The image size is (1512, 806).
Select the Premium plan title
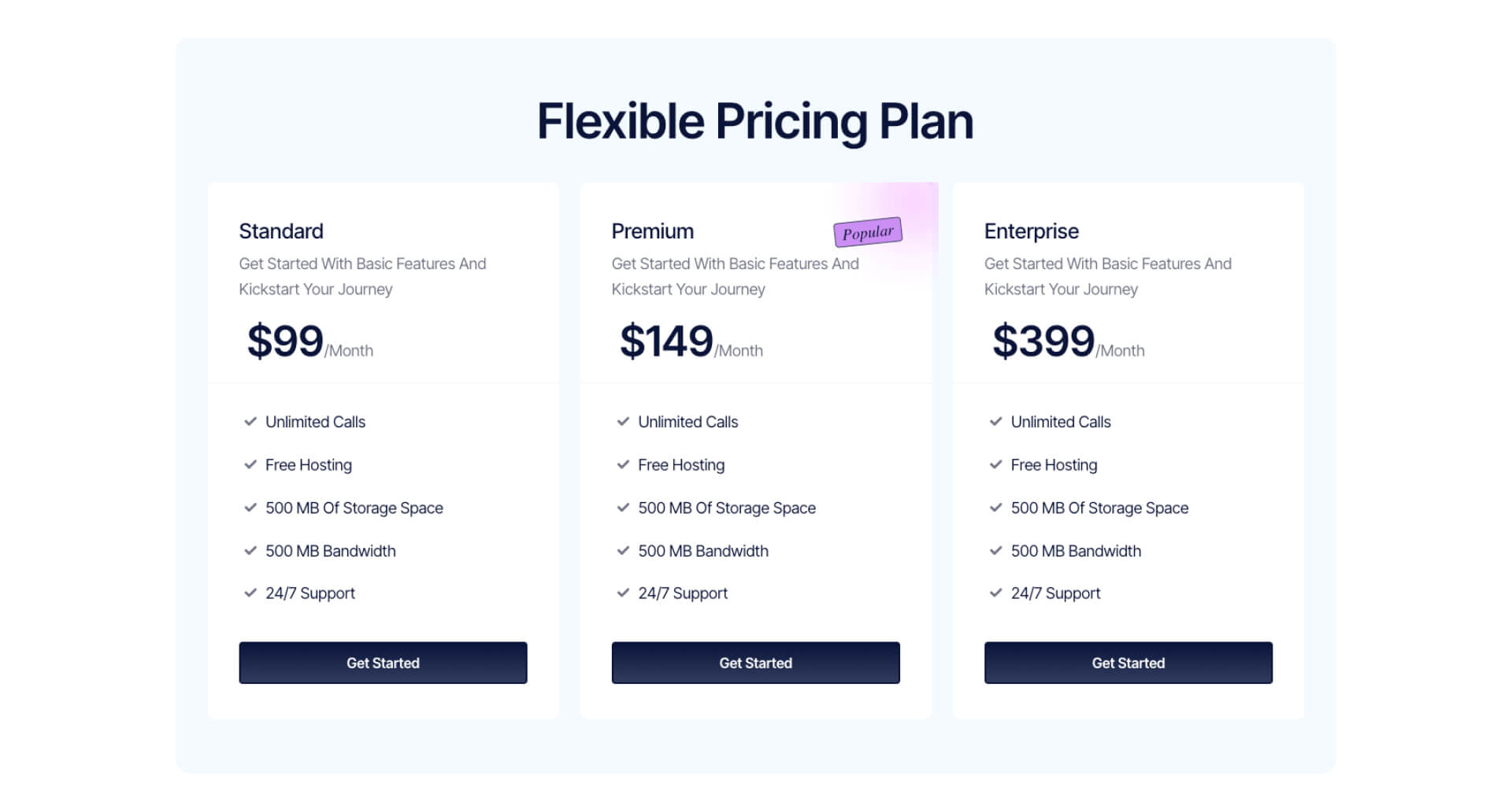[653, 231]
